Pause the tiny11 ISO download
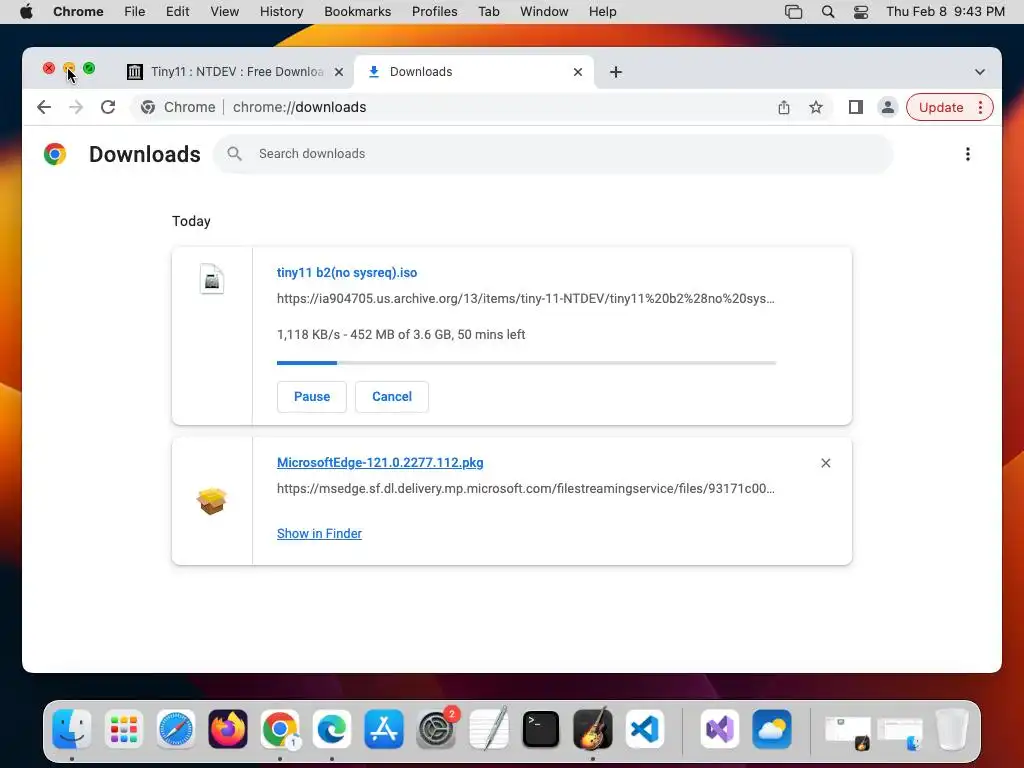This screenshot has width=1024, height=768. click(x=312, y=396)
